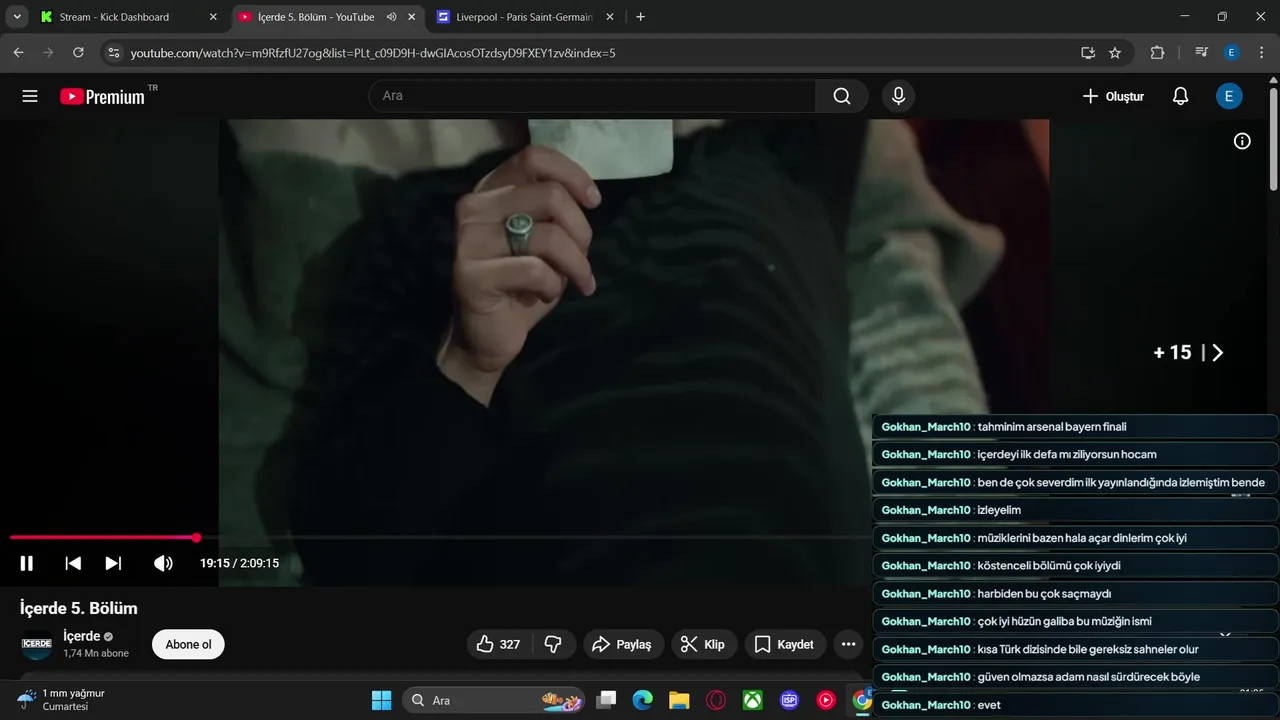Open the weather widget showing 1 mm yağmur
This screenshot has width=1280, height=720.
(x=62, y=700)
